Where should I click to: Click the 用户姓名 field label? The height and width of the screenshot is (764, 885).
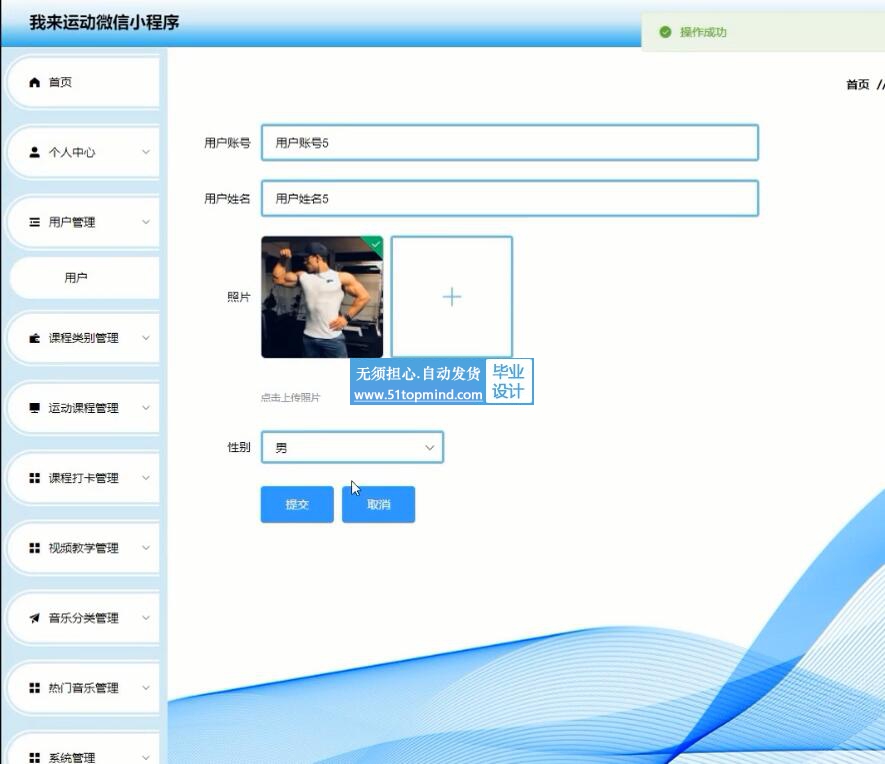click(227, 199)
